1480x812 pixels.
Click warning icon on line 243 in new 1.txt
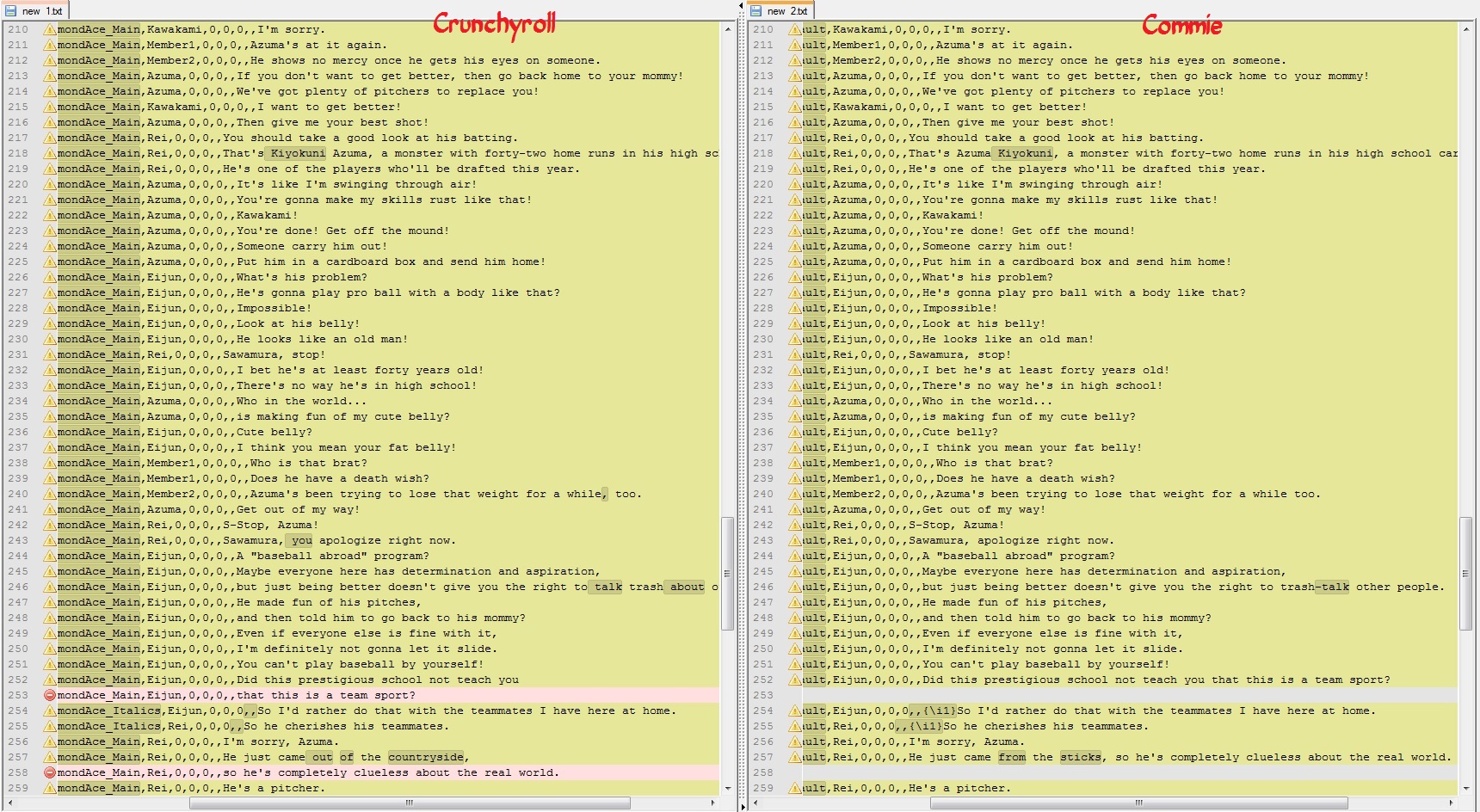49,540
